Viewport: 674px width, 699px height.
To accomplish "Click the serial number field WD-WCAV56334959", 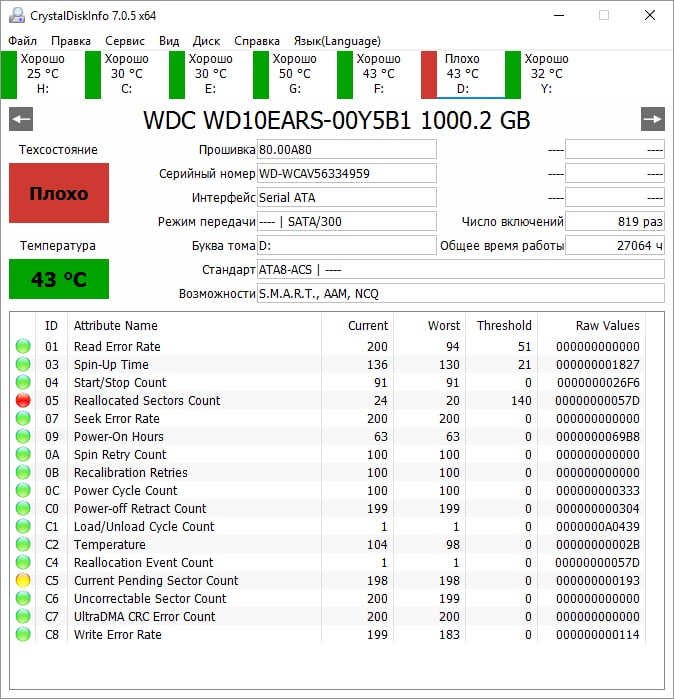I will coord(347,173).
